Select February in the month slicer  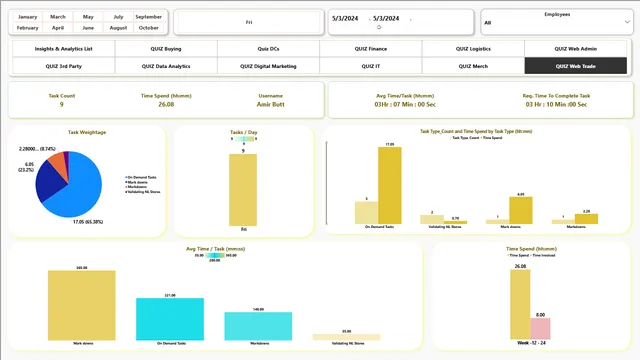click(27, 28)
